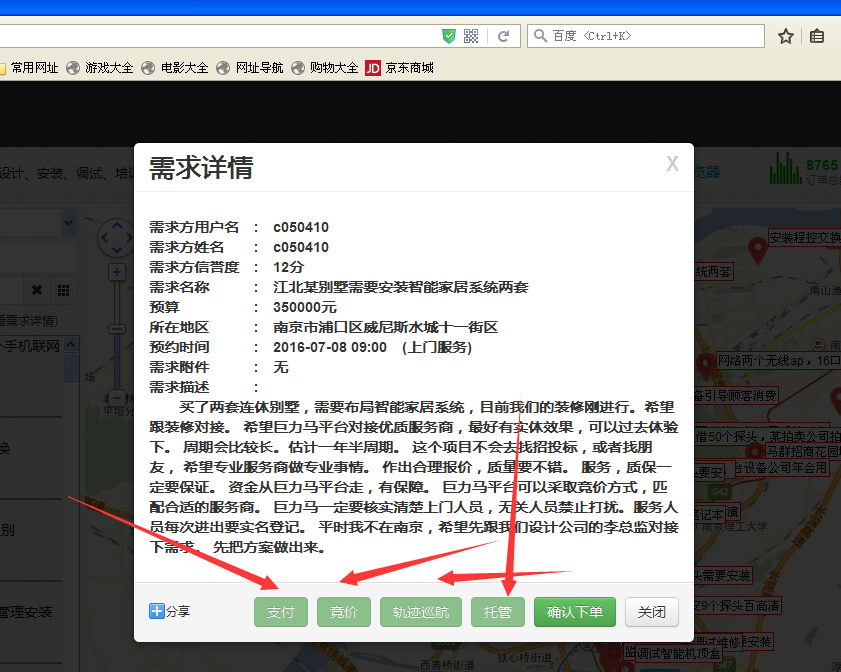The height and width of the screenshot is (672, 841).
Task: Click the 支付 payment button
Action: tap(281, 612)
